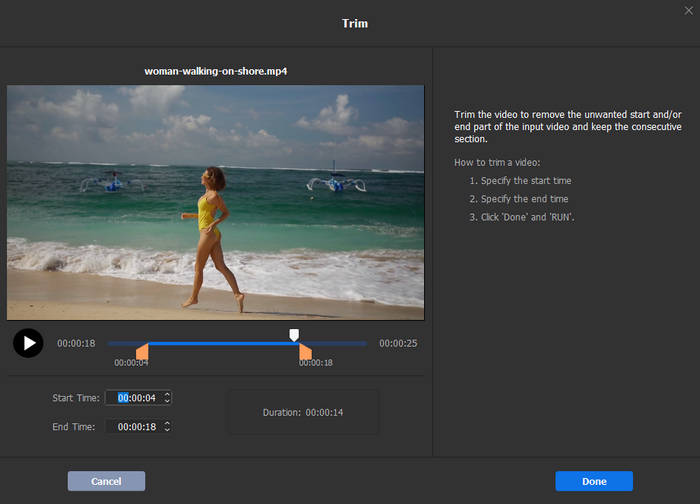Click the woman-walking-on-shore.mp4 filename
The image size is (700, 504).
pyautogui.click(x=216, y=71)
